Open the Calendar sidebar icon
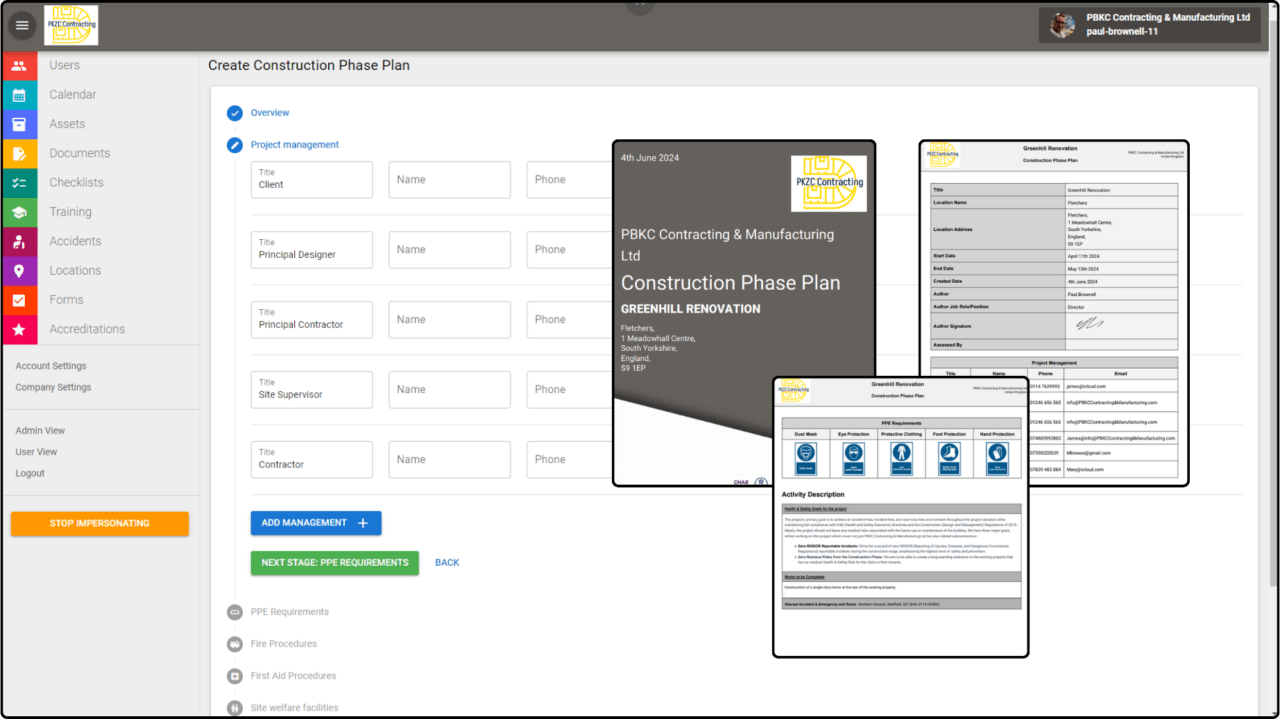 pos(19,95)
